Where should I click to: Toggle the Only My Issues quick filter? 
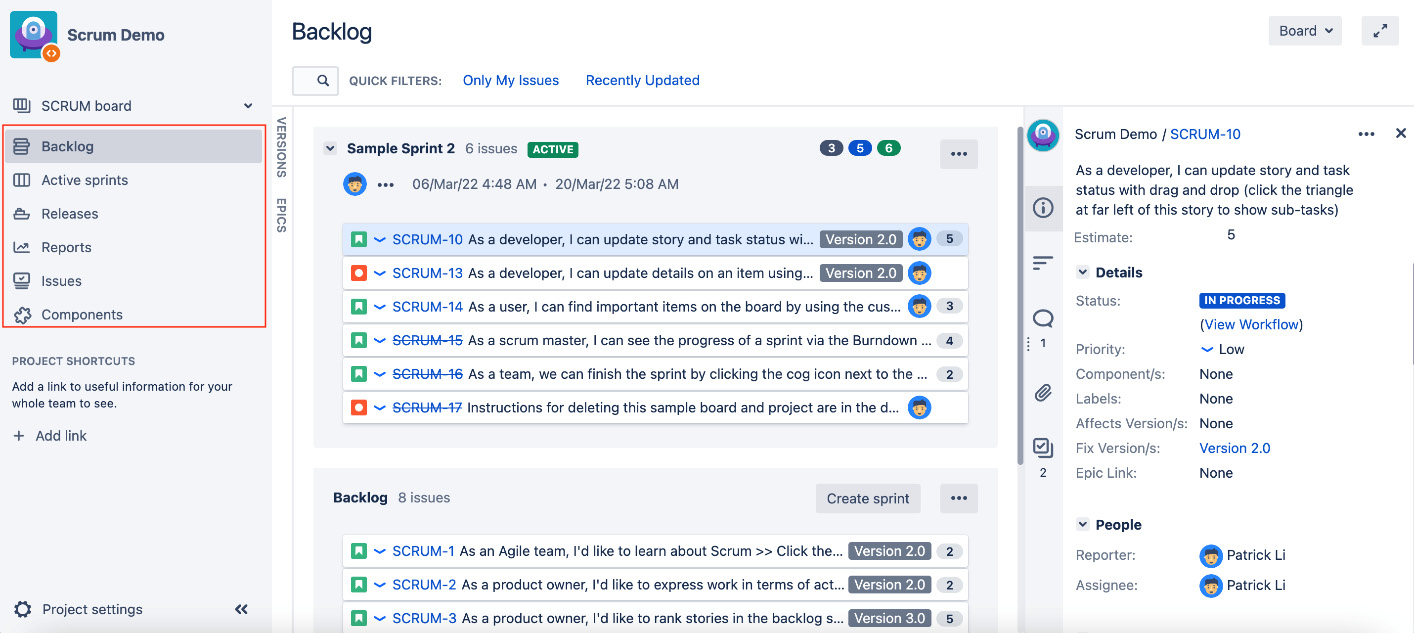point(510,80)
